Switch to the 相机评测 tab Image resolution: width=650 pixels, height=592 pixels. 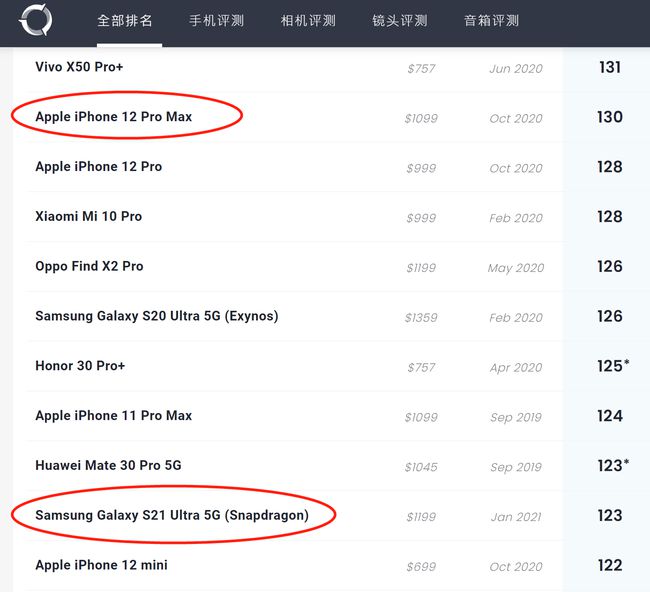click(308, 21)
